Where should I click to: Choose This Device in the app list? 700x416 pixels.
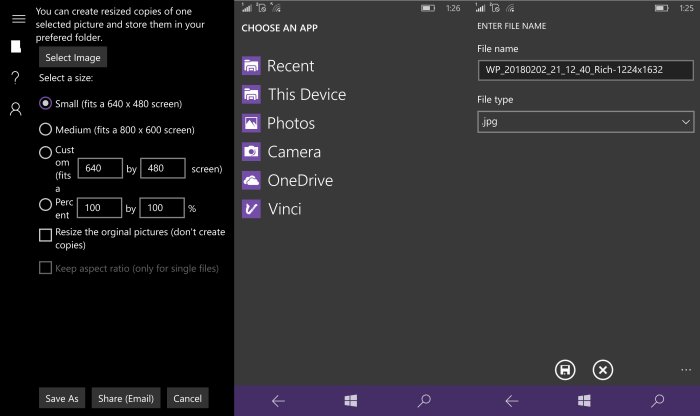(x=307, y=95)
